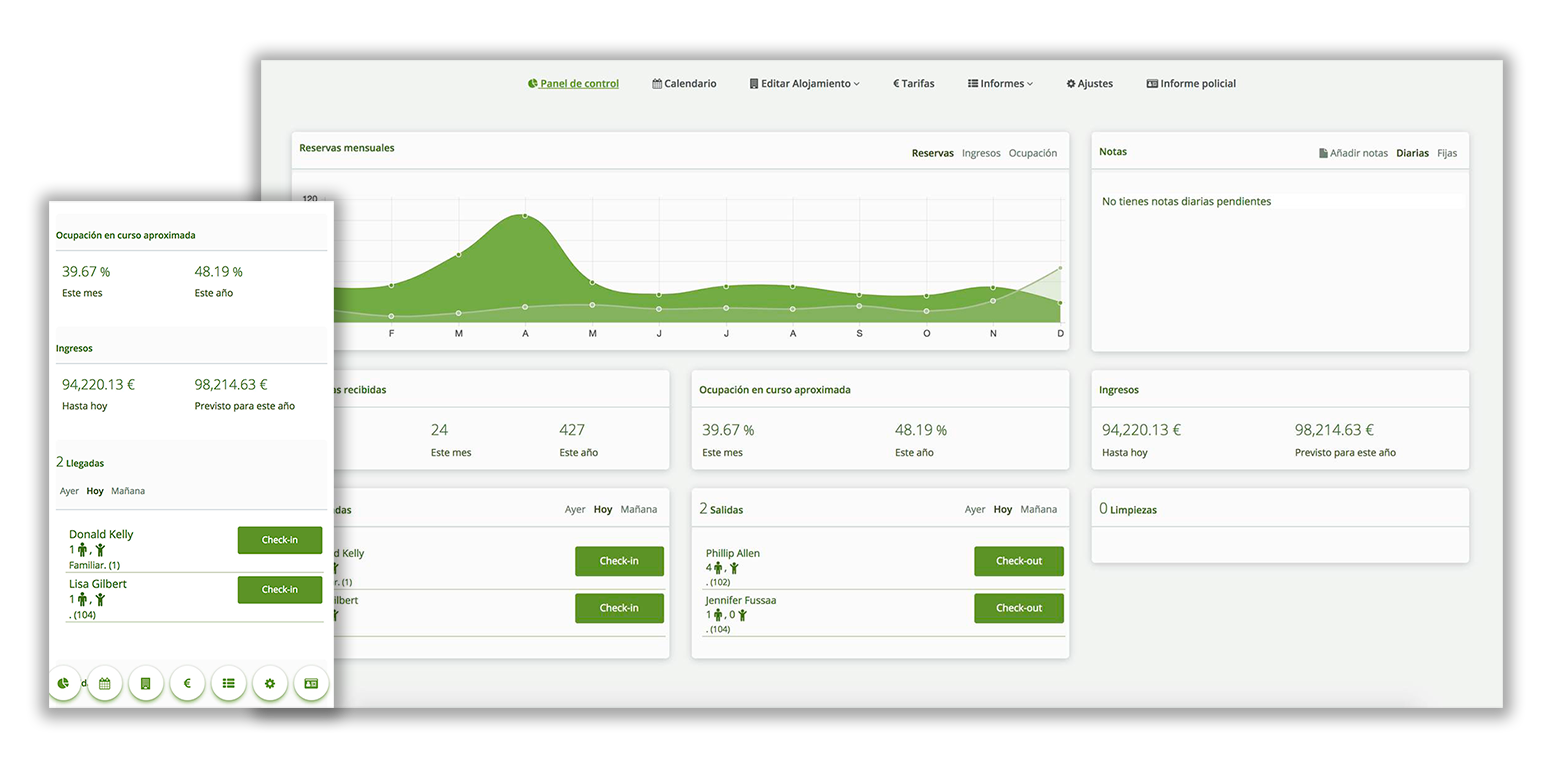
Task: Open the Calendario menu item
Action: [x=684, y=84]
